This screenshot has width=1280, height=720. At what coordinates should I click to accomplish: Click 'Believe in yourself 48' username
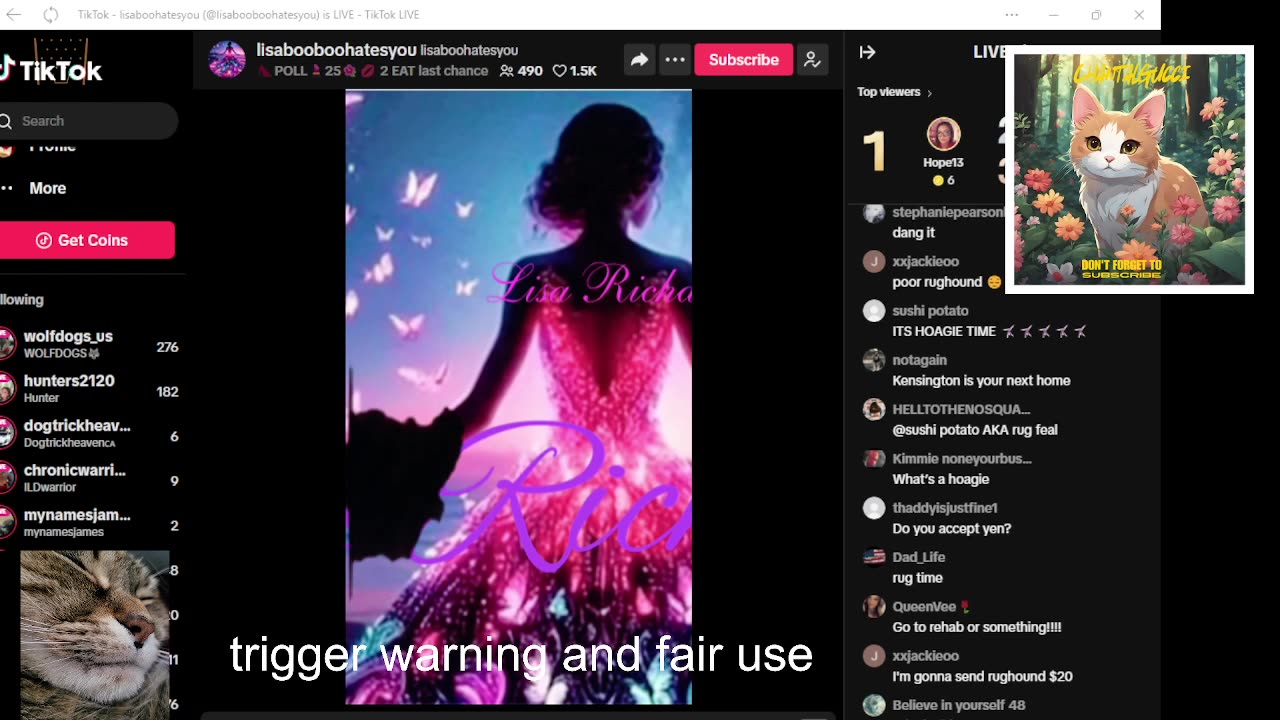click(x=959, y=705)
